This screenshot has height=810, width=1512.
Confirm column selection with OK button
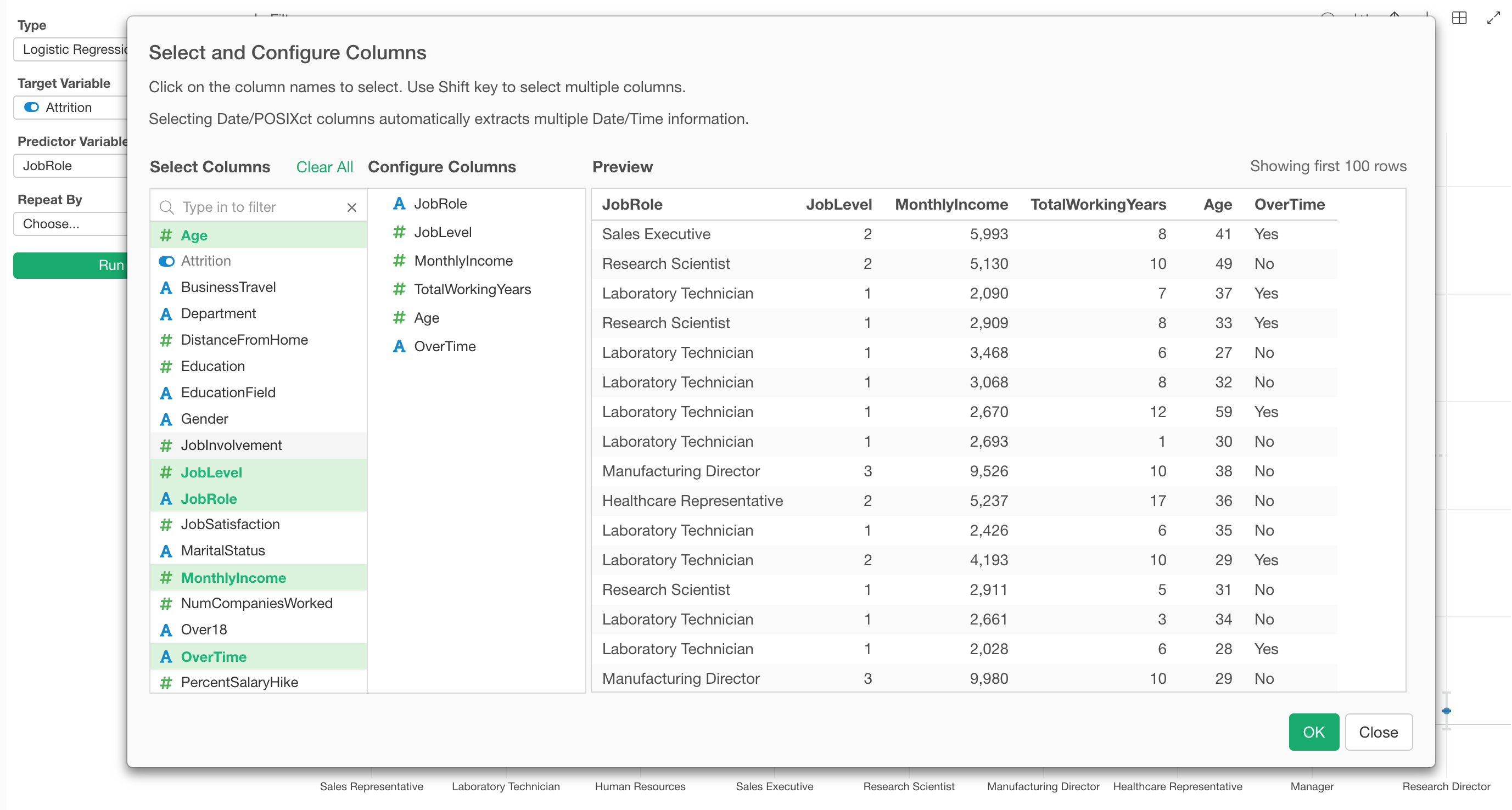tap(1314, 732)
